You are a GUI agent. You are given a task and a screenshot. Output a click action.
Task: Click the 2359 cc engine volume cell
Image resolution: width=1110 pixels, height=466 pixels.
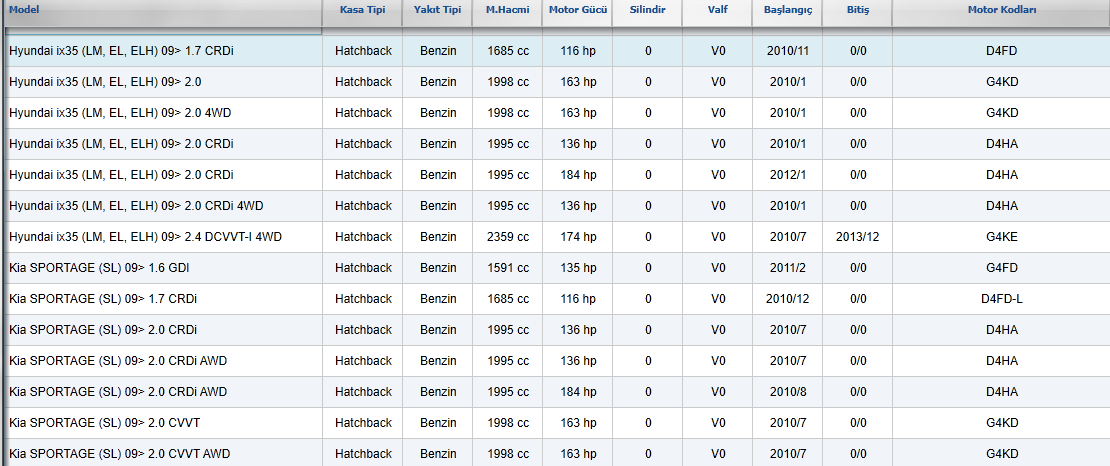tap(508, 237)
